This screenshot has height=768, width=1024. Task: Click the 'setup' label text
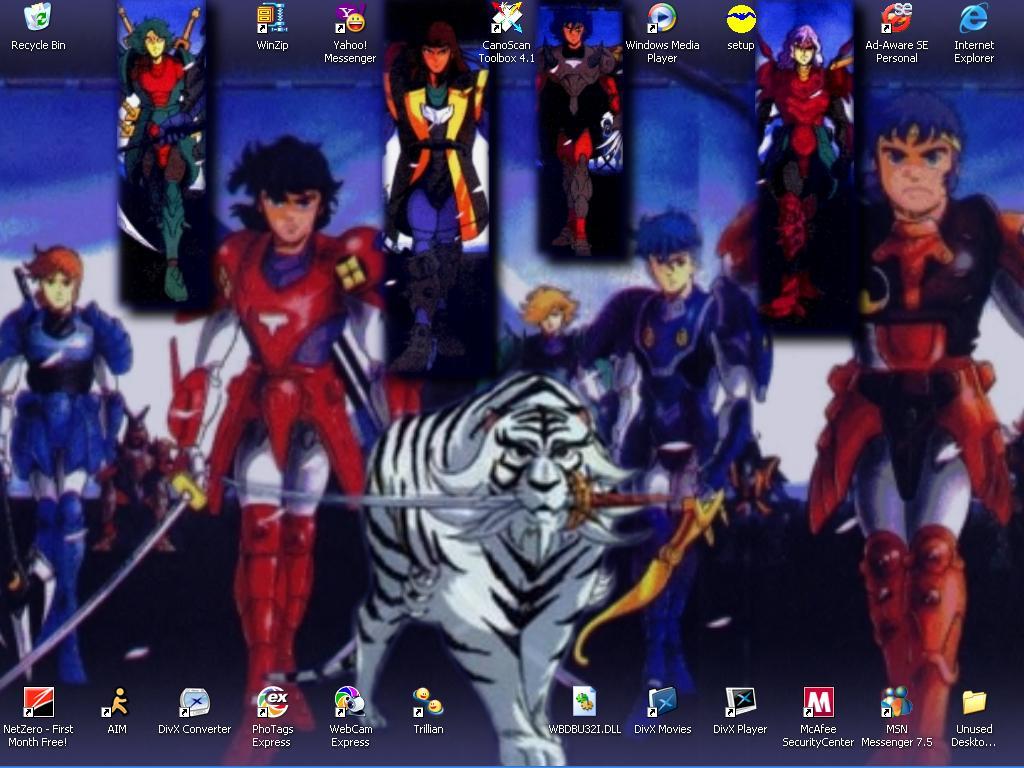(x=741, y=45)
